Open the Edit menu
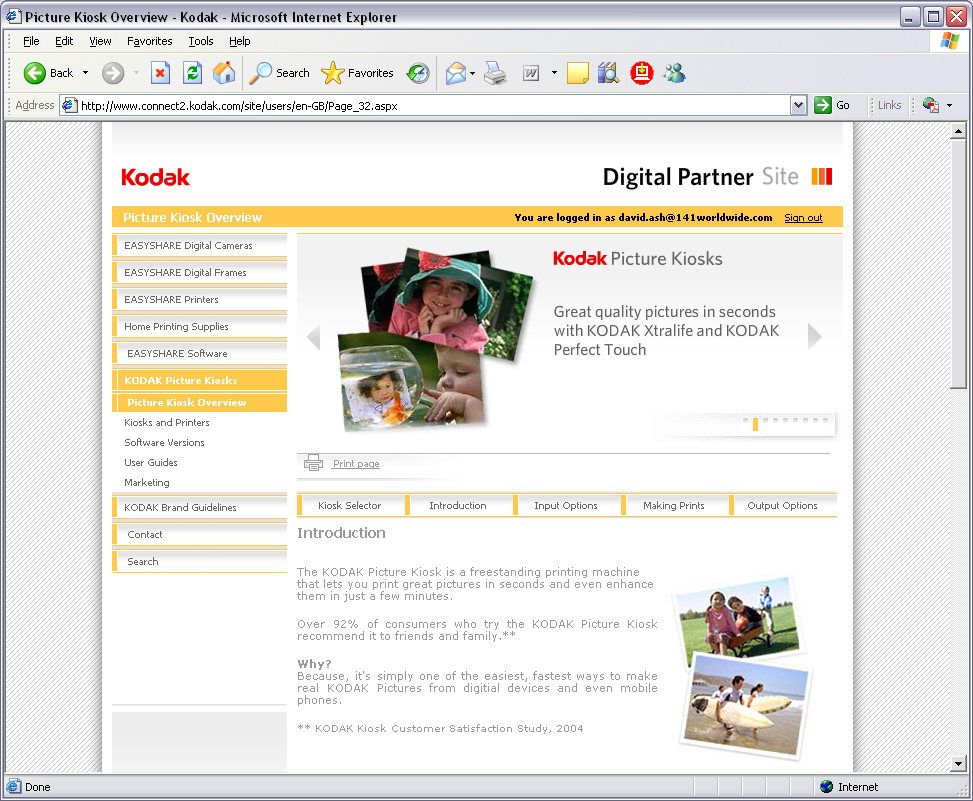This screenshot has width=973, height=801. [64, 42]
